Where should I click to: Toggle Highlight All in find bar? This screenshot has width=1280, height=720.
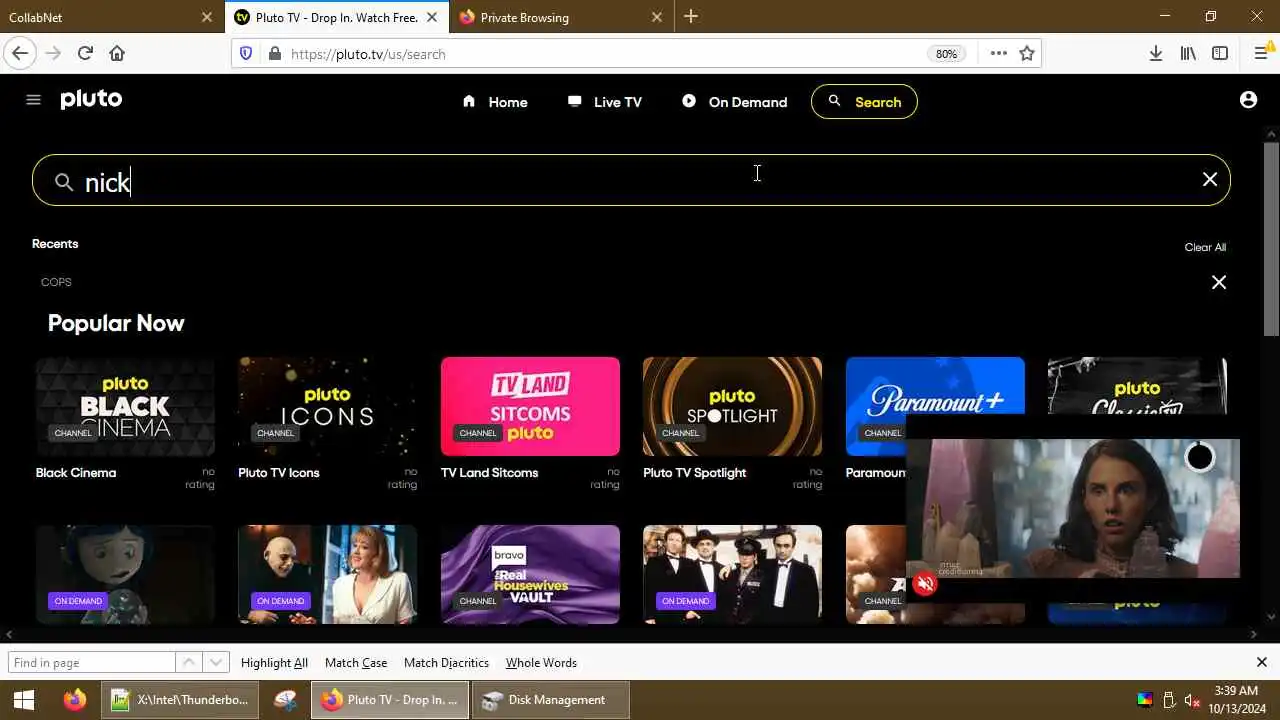274,663
